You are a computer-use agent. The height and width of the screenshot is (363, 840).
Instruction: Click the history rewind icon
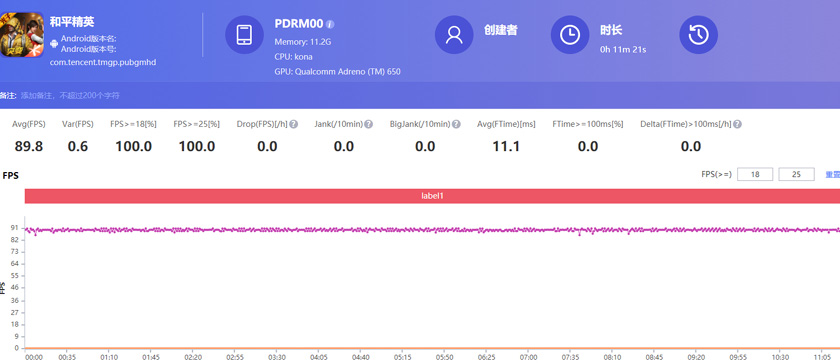[699, 35]
